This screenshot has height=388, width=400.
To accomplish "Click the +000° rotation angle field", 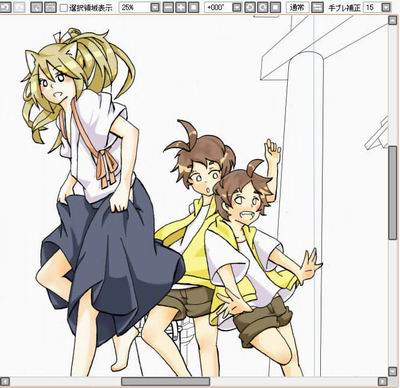I will click(217, 7).
